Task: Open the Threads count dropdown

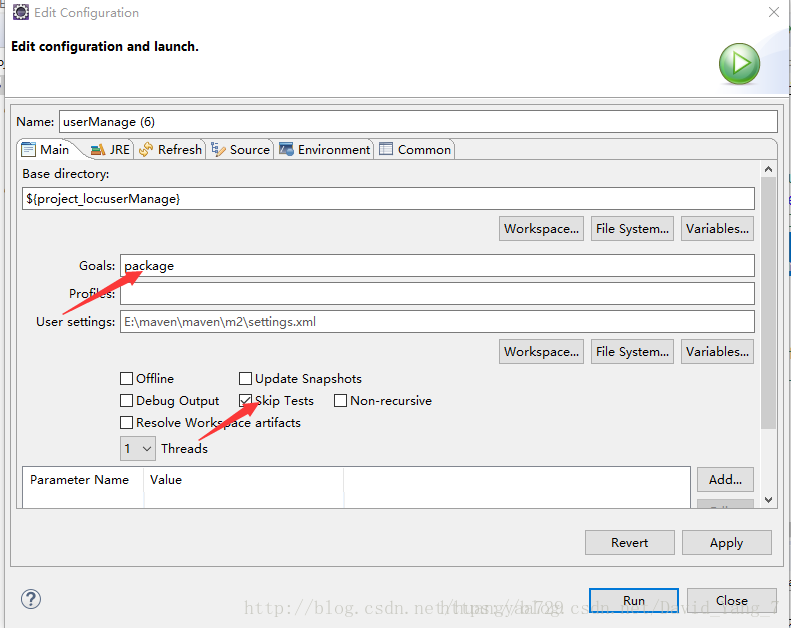Action: 138,448
